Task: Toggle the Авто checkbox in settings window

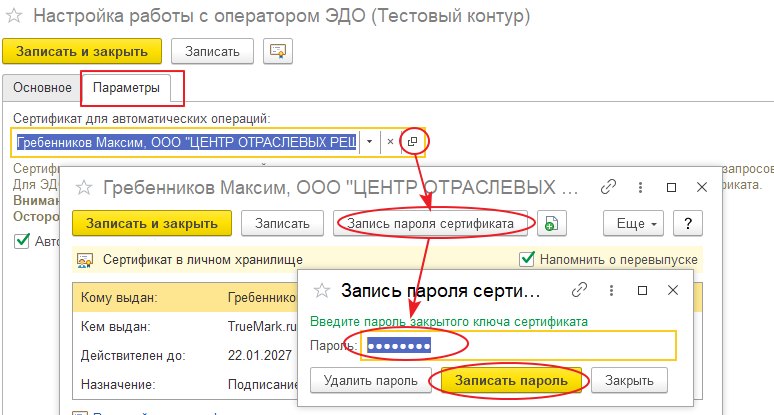Action: click(21, 241)
